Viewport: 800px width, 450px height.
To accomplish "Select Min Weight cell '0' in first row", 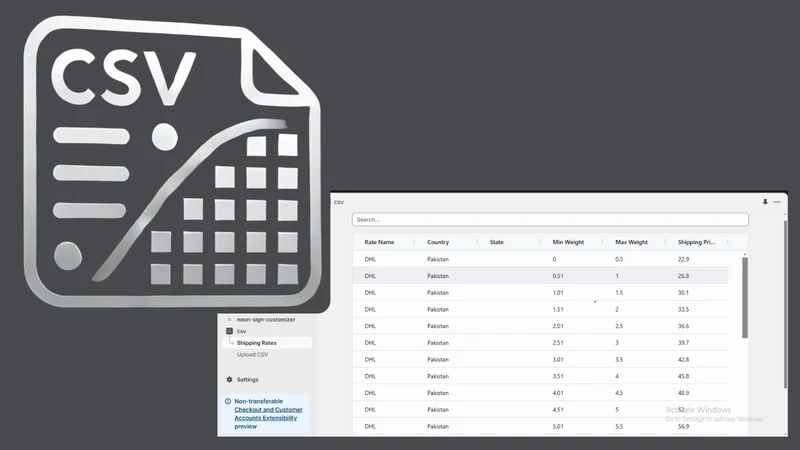I will pos(554,259).
